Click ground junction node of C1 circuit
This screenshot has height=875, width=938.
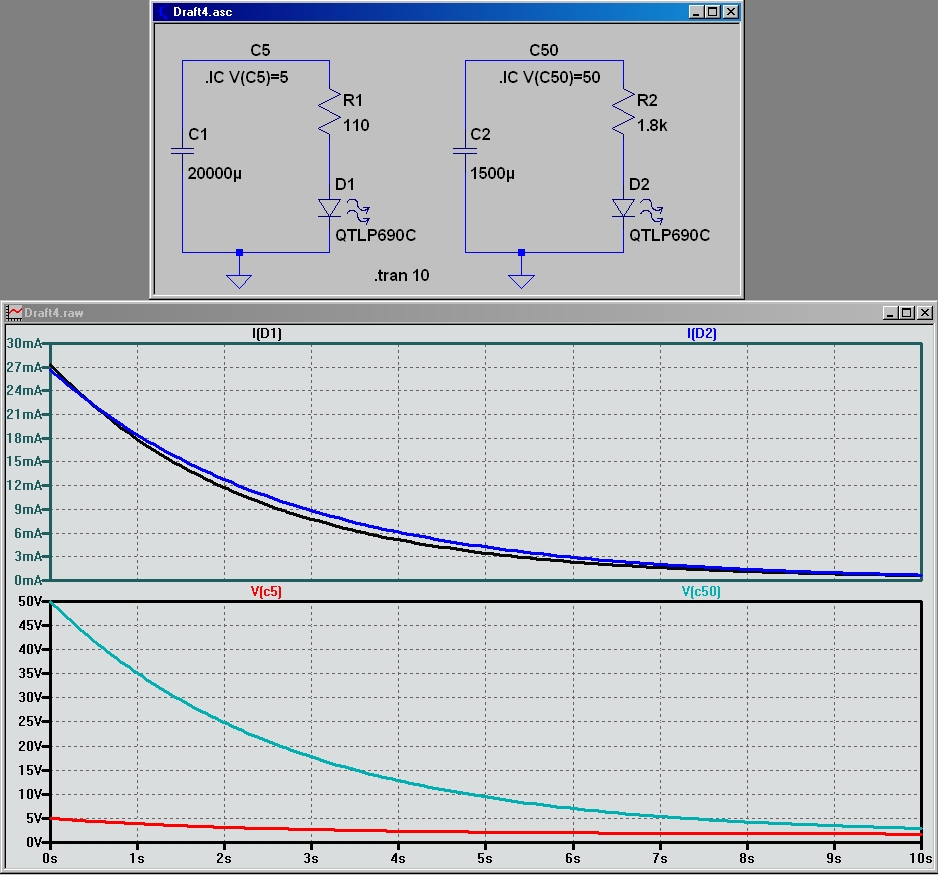pos(239,252)
